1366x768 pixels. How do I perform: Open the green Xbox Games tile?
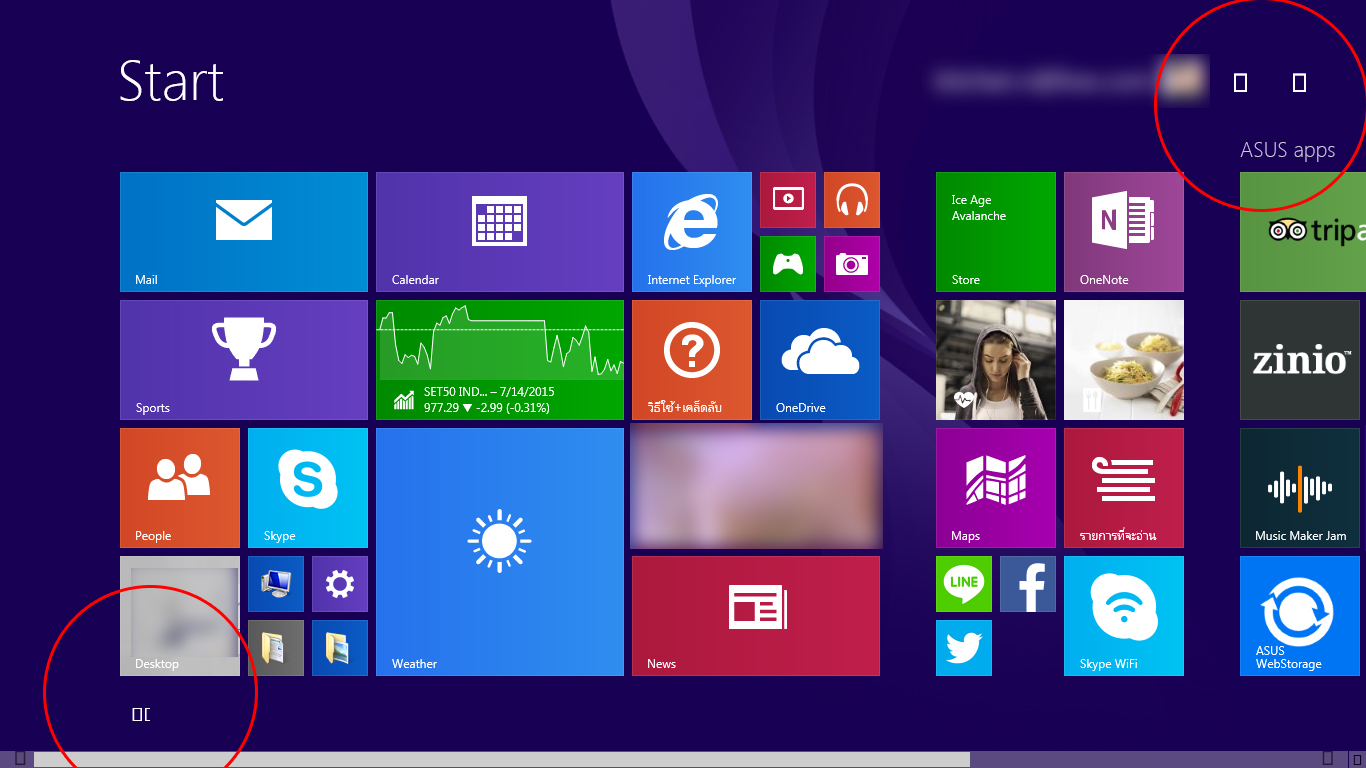click(788, 264)
